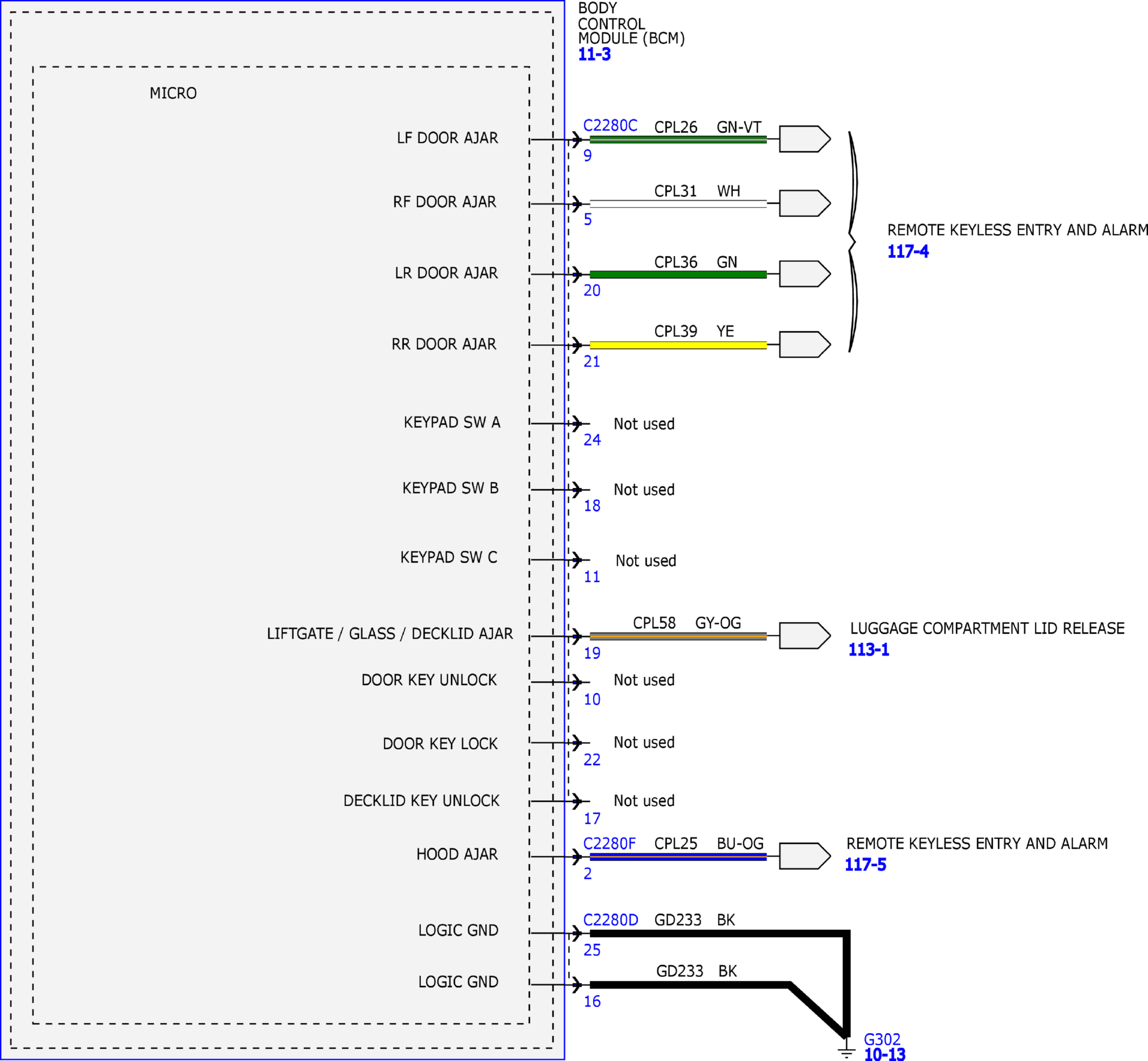Click pin number 17 at DECKLID KEY UNLOCK
Image resolution: width=1148 pixels, height=1061 pixels.
click(591, 819)
